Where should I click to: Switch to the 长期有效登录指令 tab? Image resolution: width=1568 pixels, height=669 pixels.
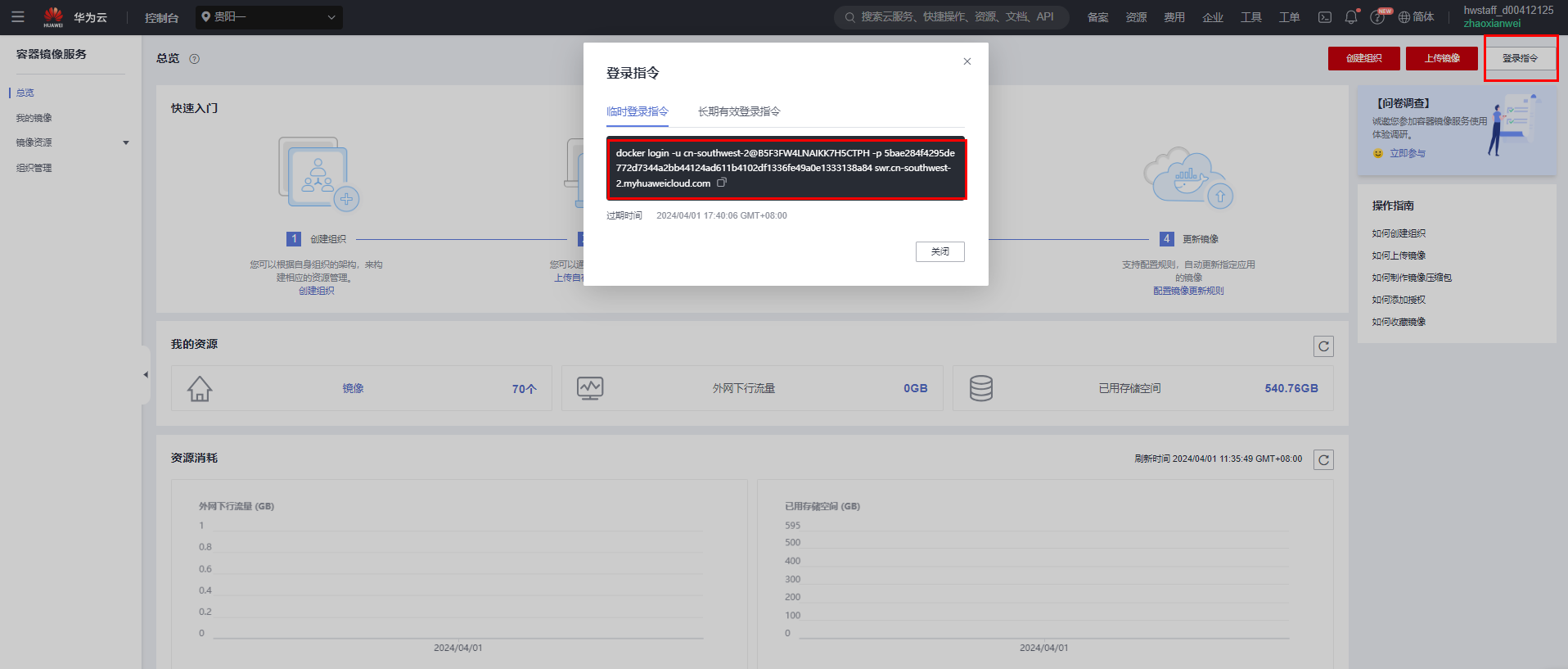739,111
